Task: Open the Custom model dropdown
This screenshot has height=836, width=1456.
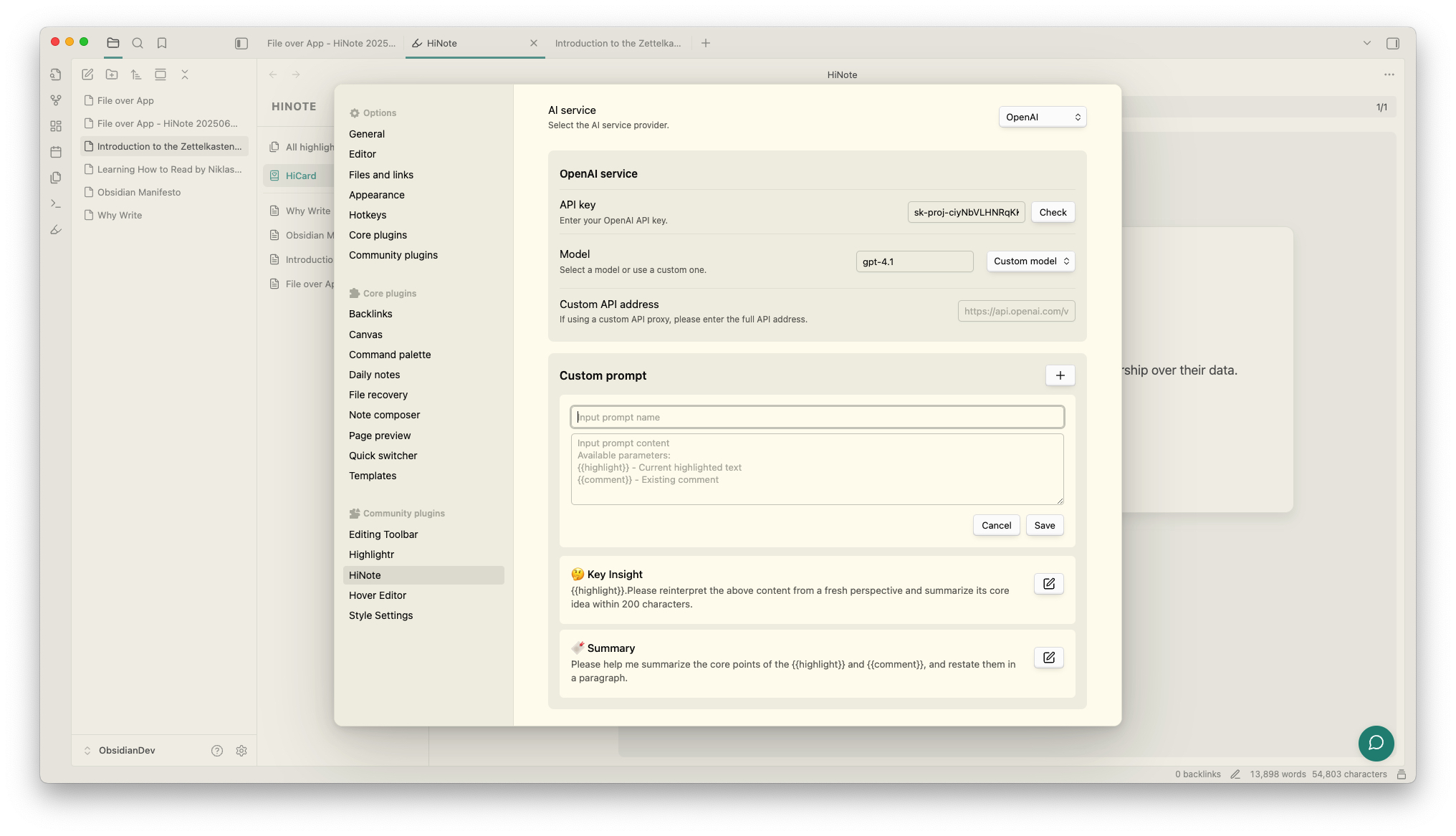Action: click(x=1030, y=261)
